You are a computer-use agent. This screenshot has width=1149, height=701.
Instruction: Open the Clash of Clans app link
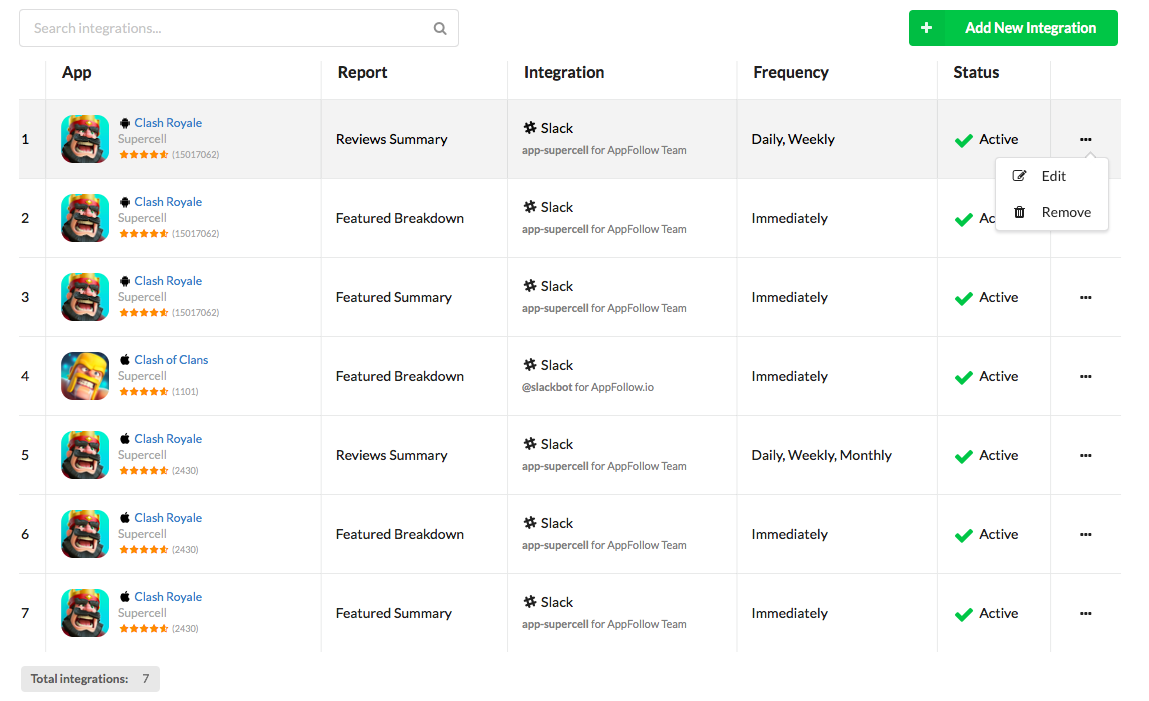click(171, 360)
